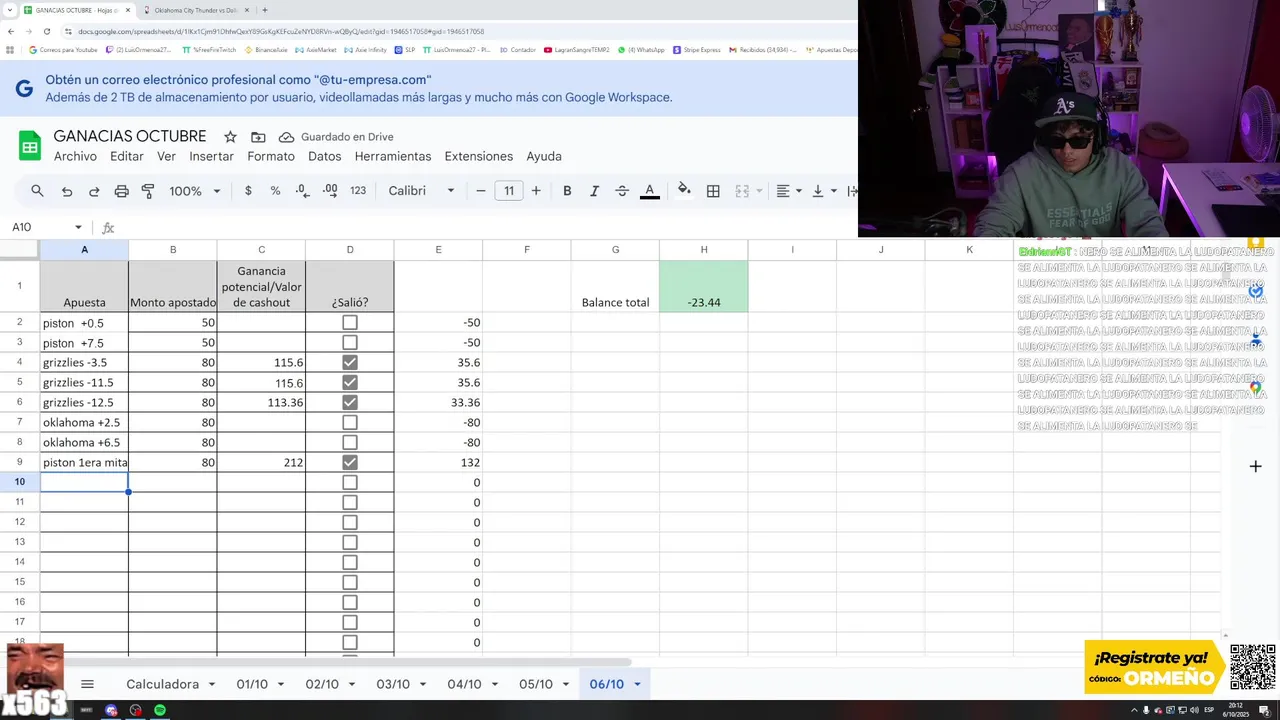Open Spotify from the taskbar
The image size is (1280, 720).
pos(160,710)
